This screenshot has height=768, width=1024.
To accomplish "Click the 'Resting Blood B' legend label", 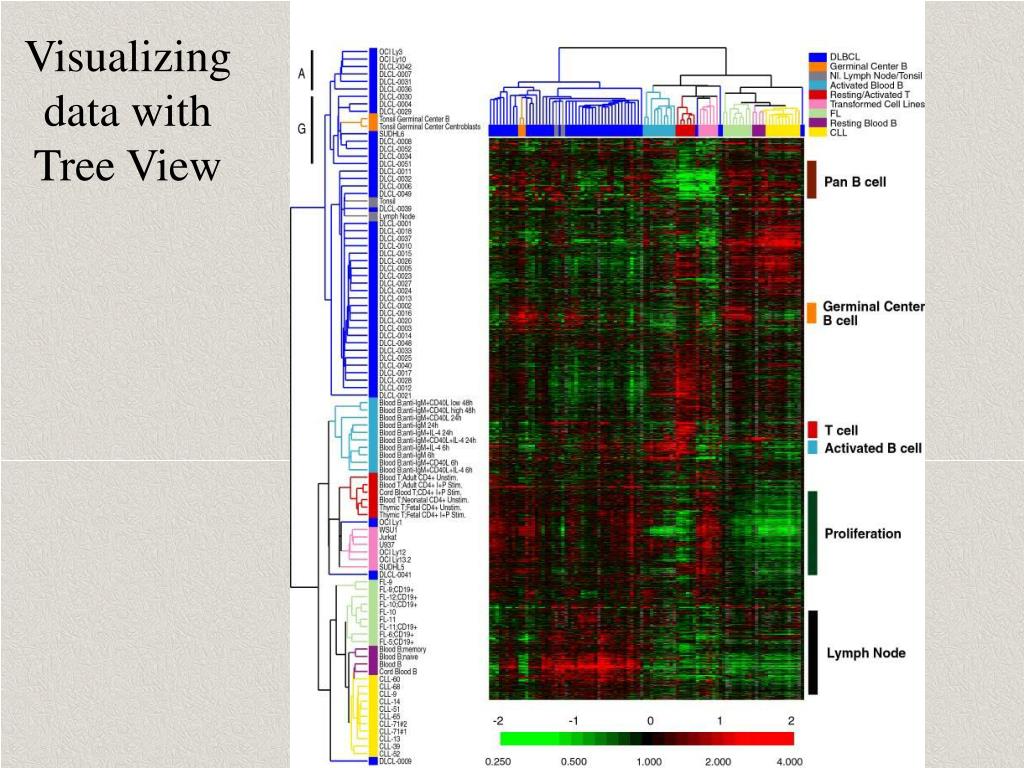I will (863, 123).
